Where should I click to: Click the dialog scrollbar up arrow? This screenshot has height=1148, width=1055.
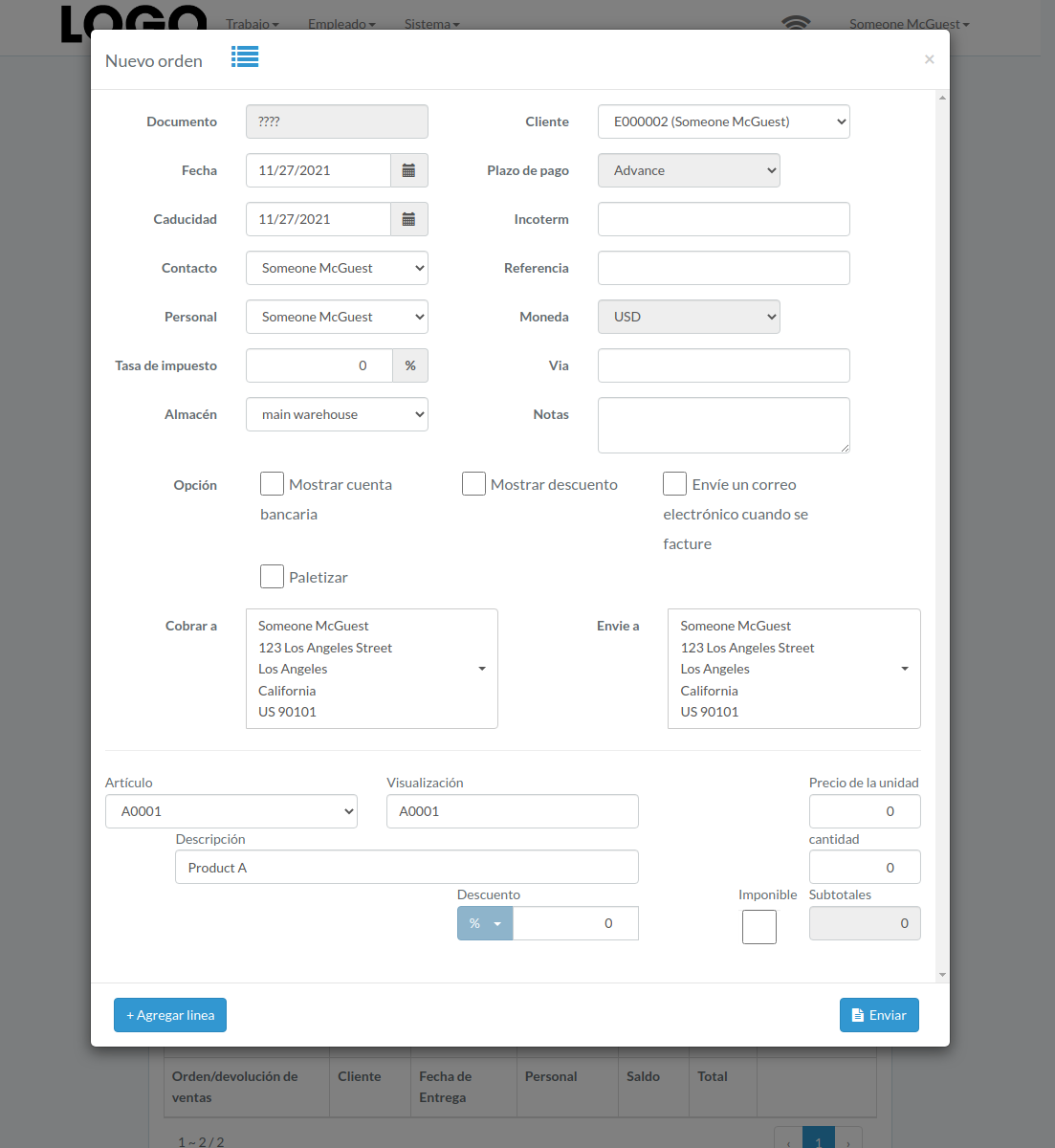pyautogui.click(x=942, y=97)
